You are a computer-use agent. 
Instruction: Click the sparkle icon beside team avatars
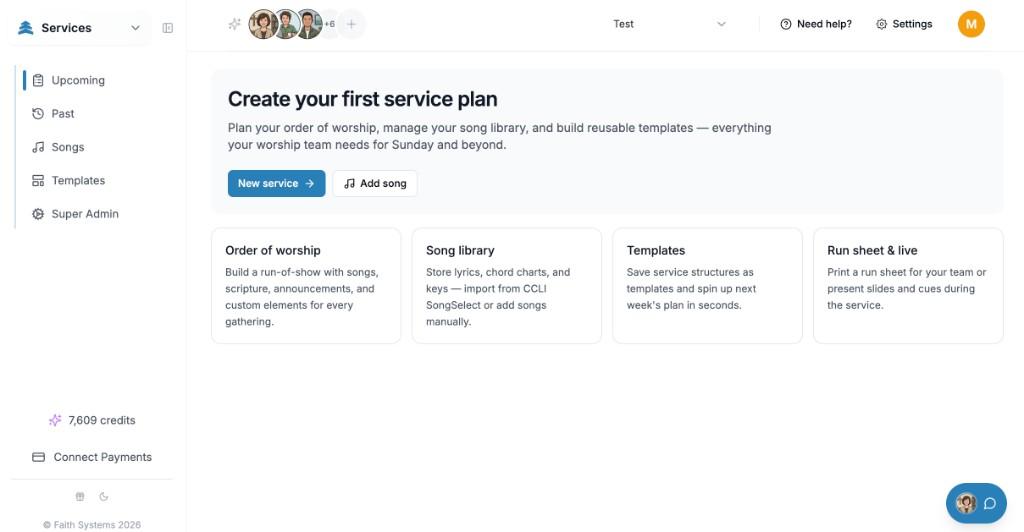[234, 24]
